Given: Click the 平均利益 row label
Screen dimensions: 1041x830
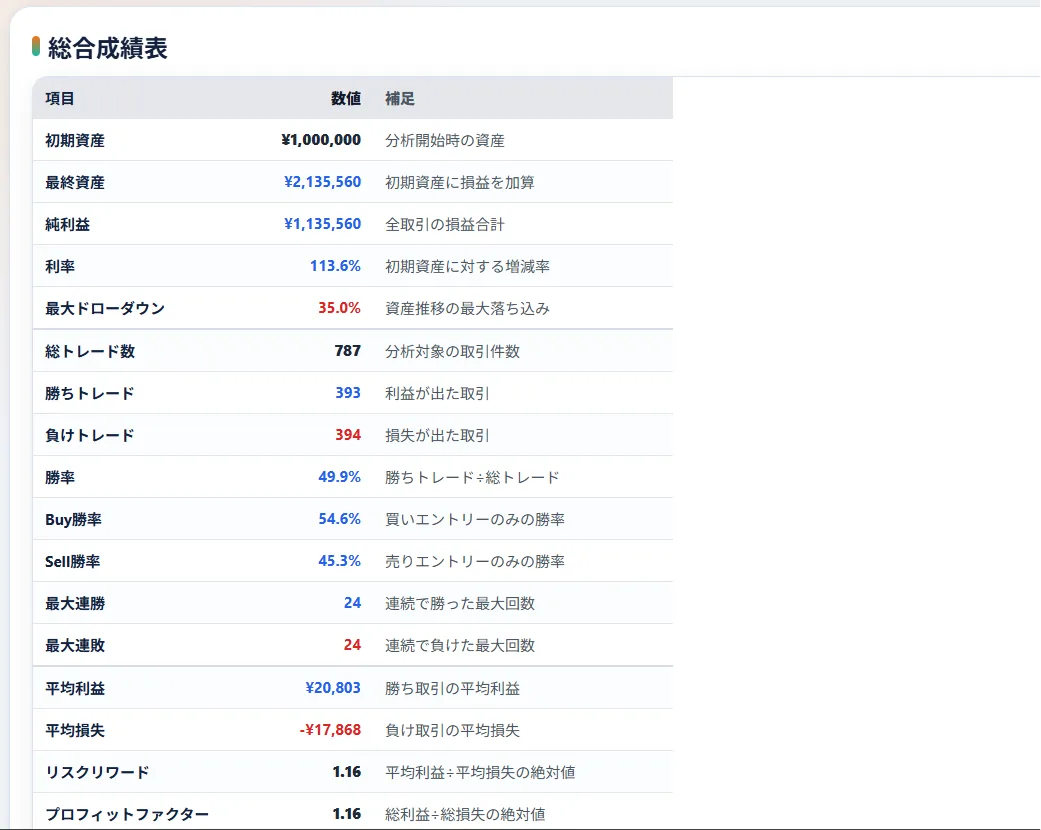Looking at the screenshot, I should [x=75, y=689].
